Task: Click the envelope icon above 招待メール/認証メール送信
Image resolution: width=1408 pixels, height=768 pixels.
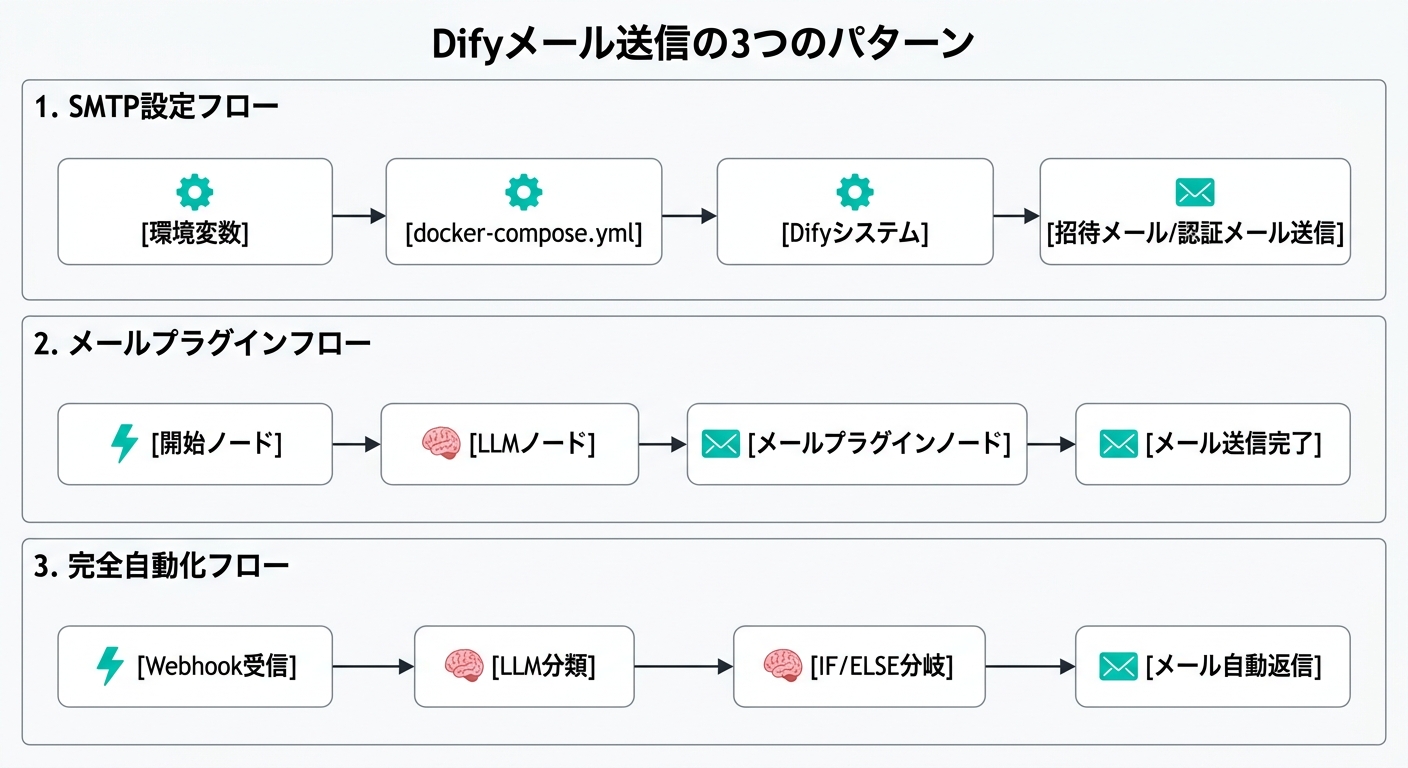Action: click(x=1195, y=192)
